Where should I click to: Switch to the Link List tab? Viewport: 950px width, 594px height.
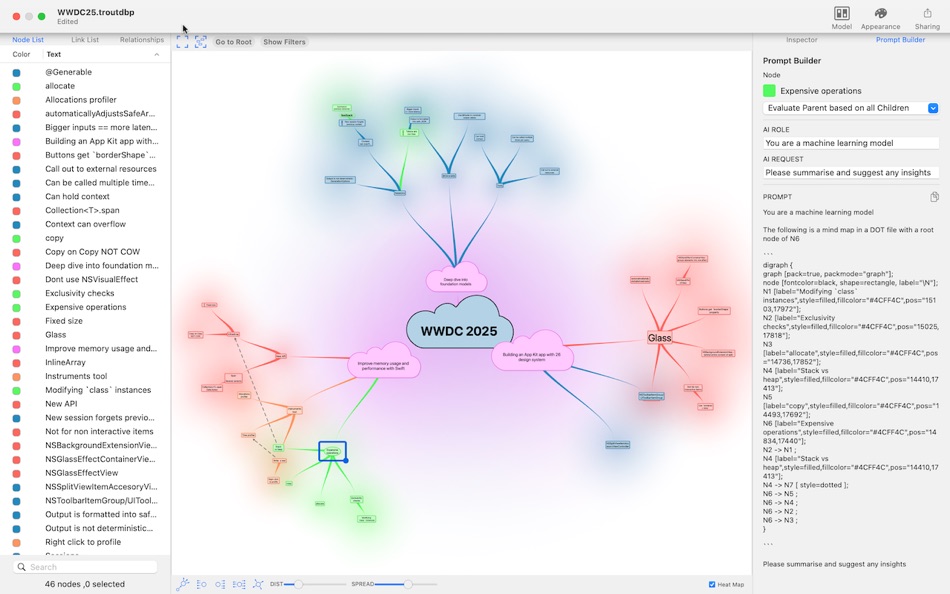click(85, 40)
